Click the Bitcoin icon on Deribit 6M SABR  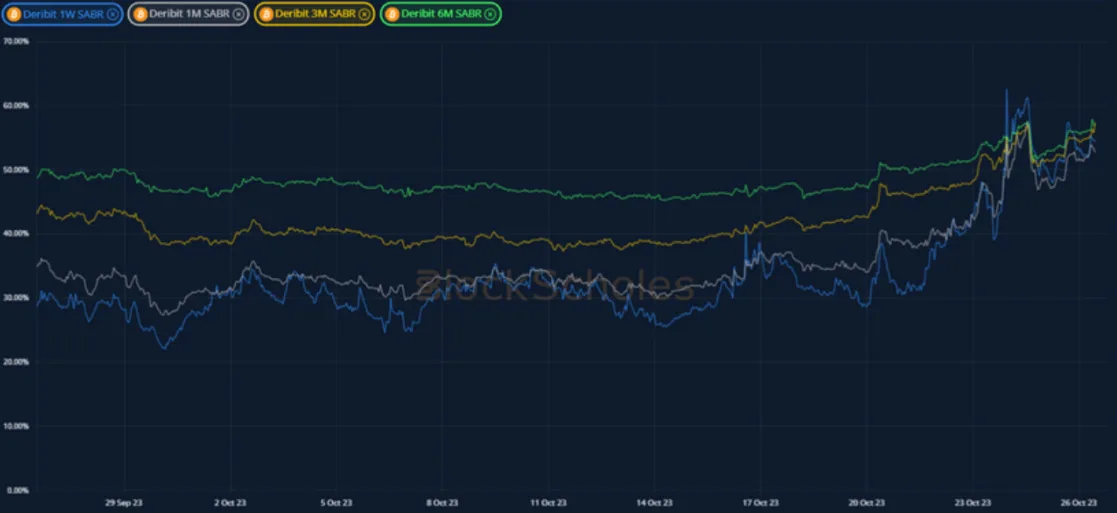pos(392,14)
